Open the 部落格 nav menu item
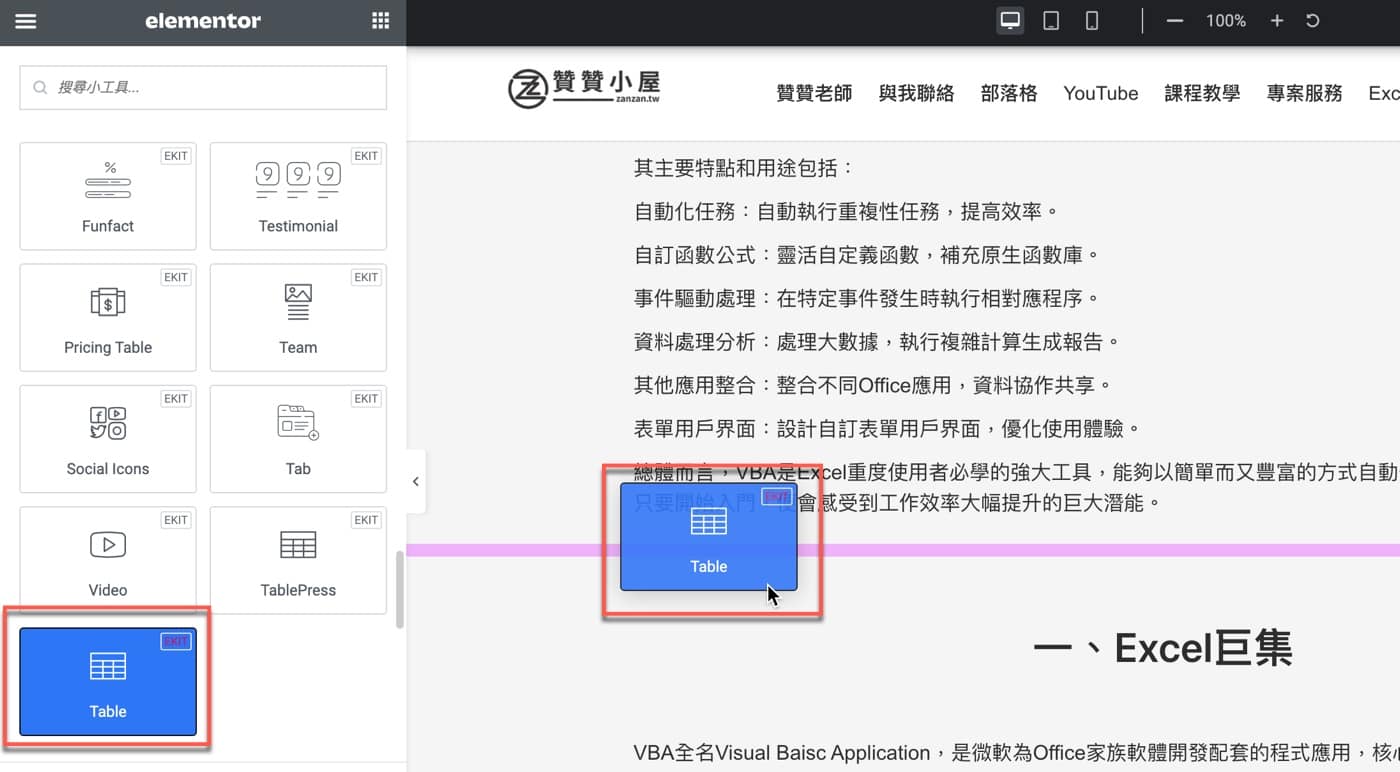 pos(1009,93)
